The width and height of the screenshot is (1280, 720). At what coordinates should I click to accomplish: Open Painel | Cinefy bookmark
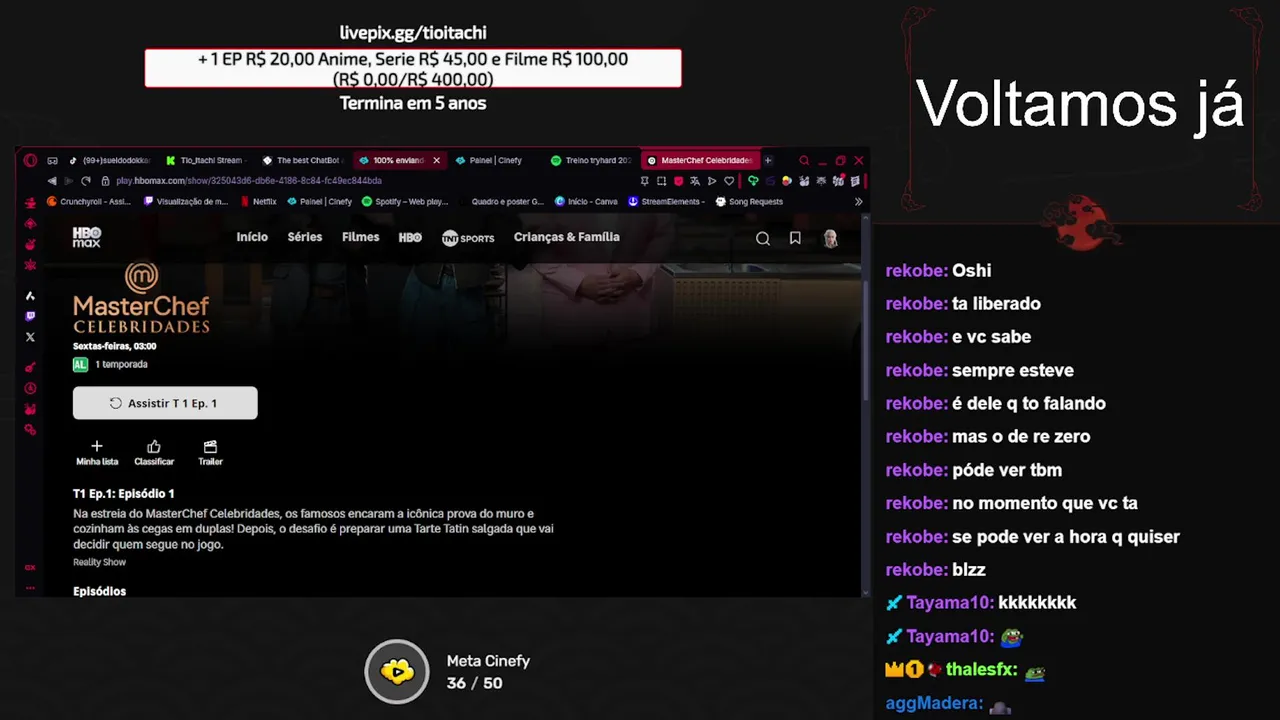pyautogui.click(x=319, y=202)
